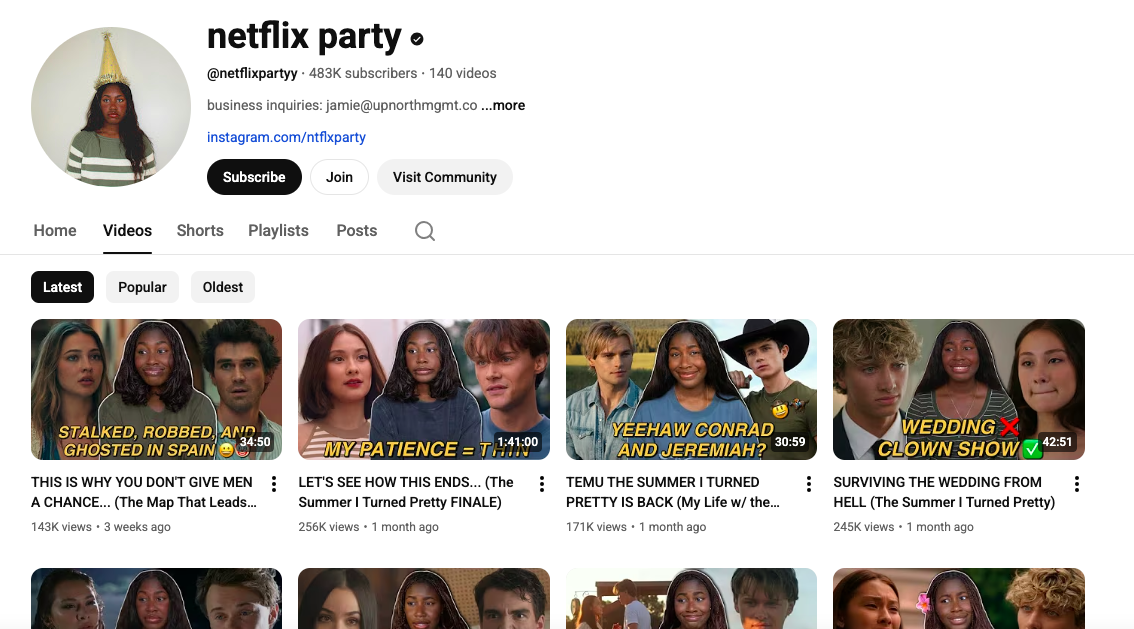Play the 'Yeehaw Conrad and Jeremiah' thumbnail video

pyautogui.click(x=691, y=389)
